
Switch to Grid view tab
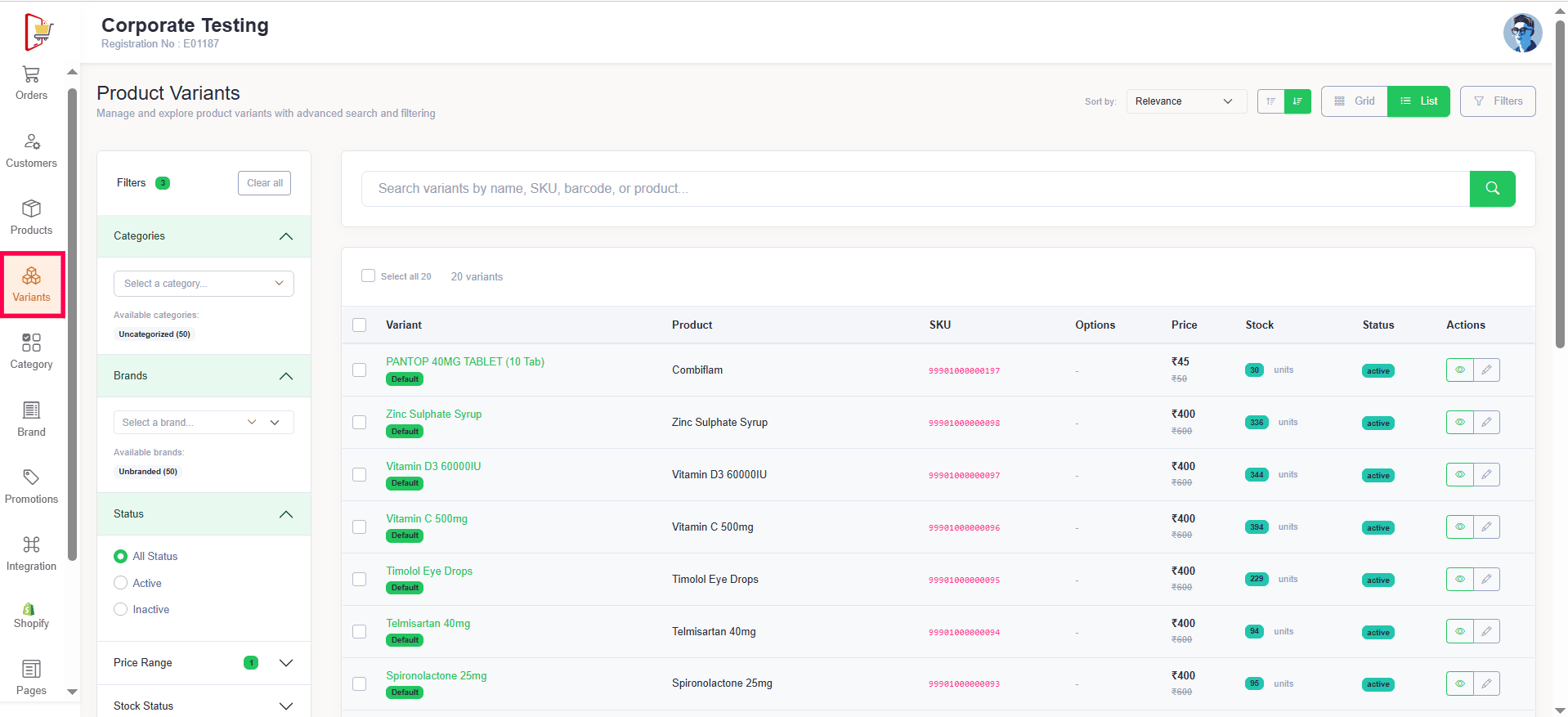pos(1355,101)
